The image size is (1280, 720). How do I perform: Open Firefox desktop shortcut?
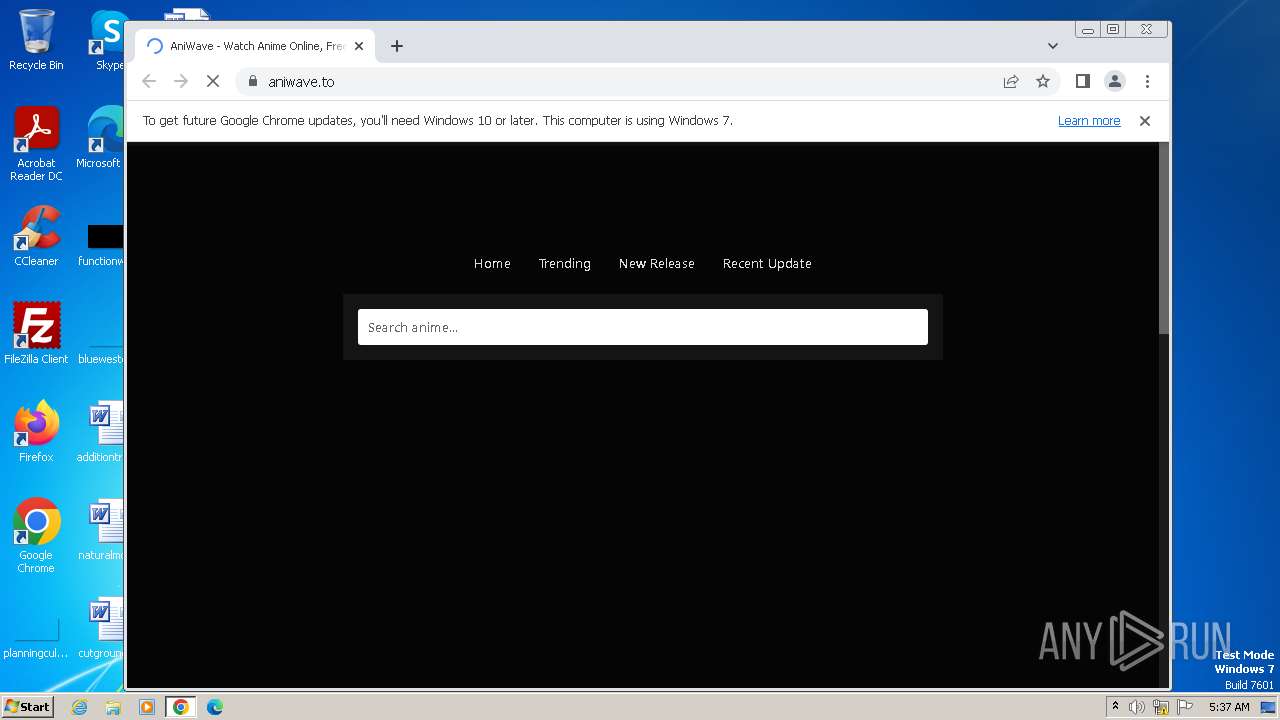36,432
